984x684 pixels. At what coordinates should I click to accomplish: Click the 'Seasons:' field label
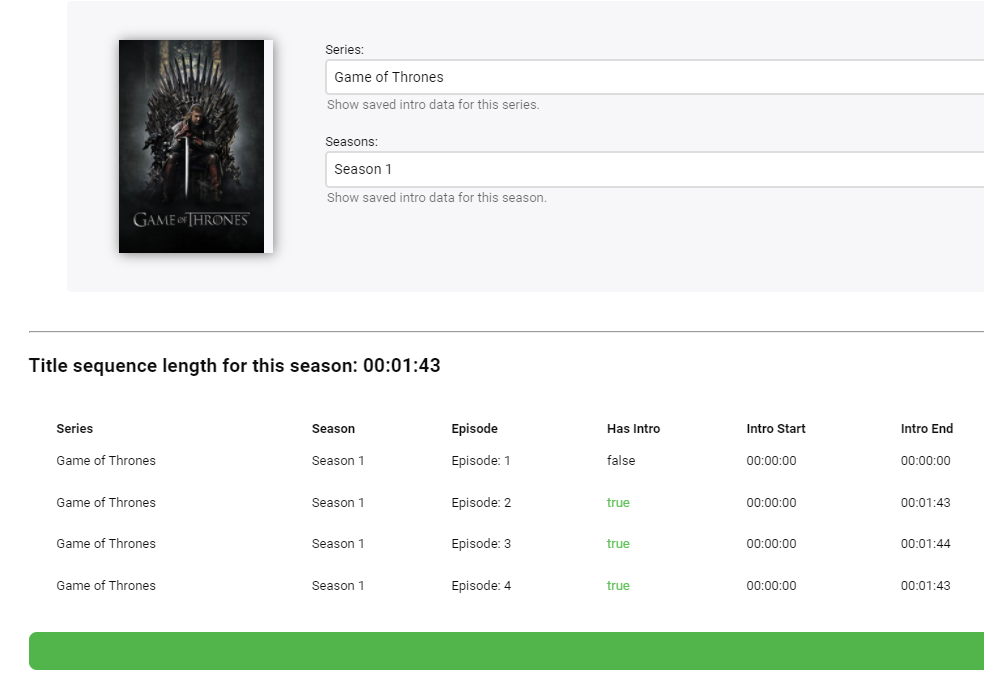pos(351,142)
